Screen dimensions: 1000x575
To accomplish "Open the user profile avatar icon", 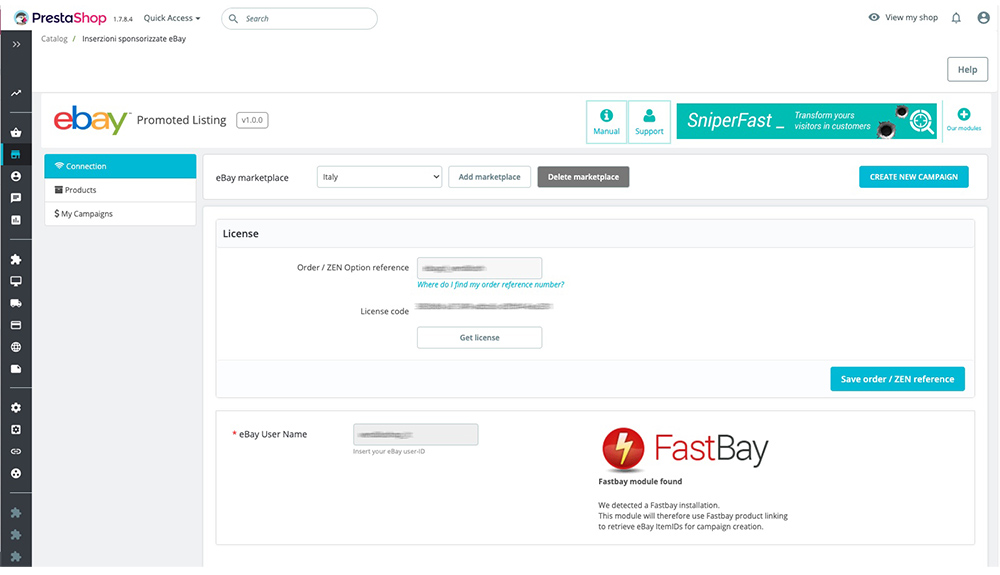I will (983, 18).
